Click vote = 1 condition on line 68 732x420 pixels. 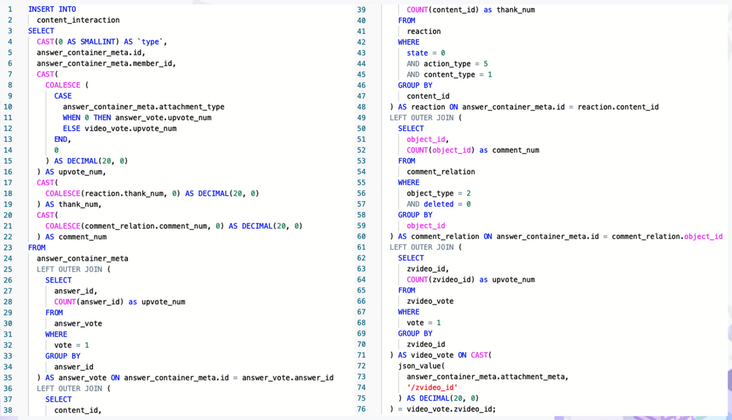click(424, 322)
